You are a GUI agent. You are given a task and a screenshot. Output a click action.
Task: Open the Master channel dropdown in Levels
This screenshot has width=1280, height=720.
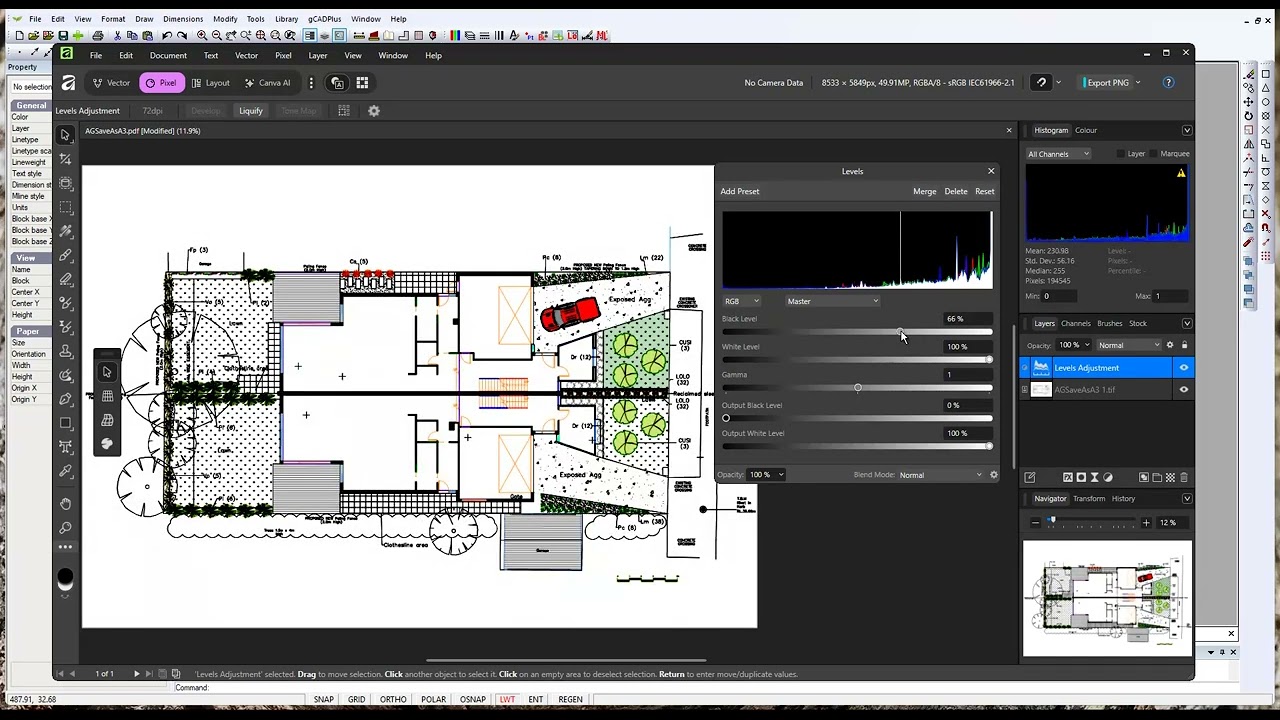(x=832, y=301)
